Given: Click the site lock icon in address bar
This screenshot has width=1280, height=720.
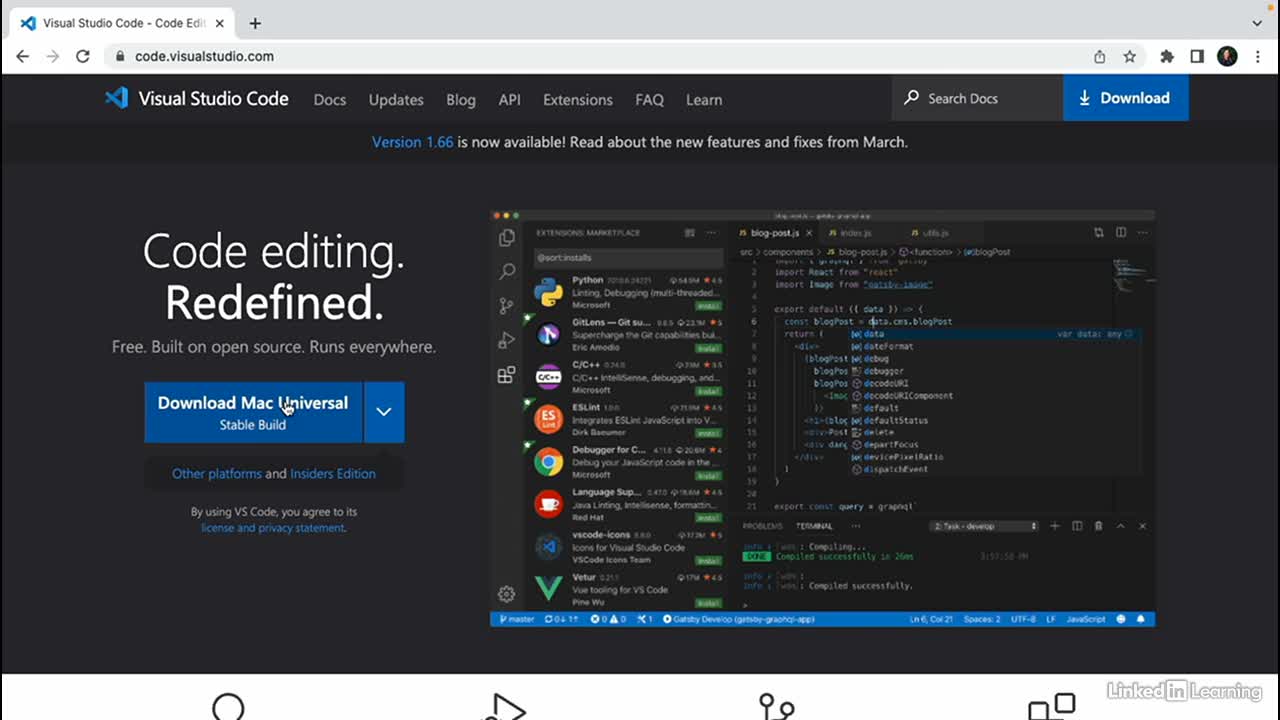Looking at the screenshot, I should coord(120,57).
